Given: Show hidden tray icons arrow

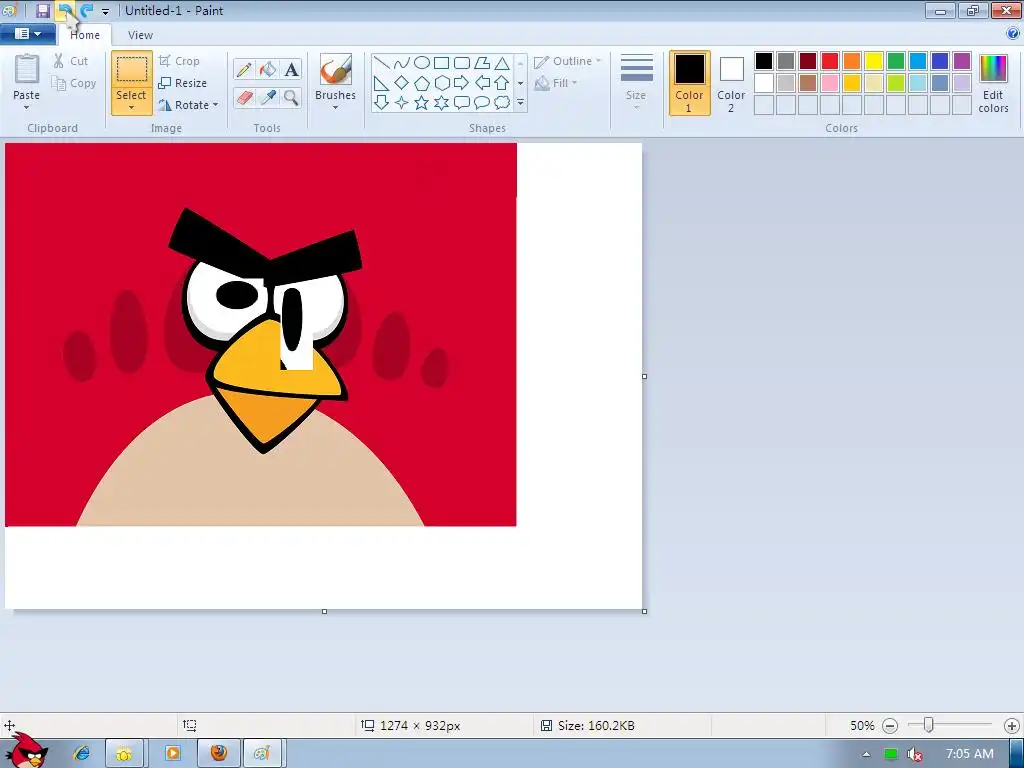Looking at the screenshot, I should coord(867,754).
